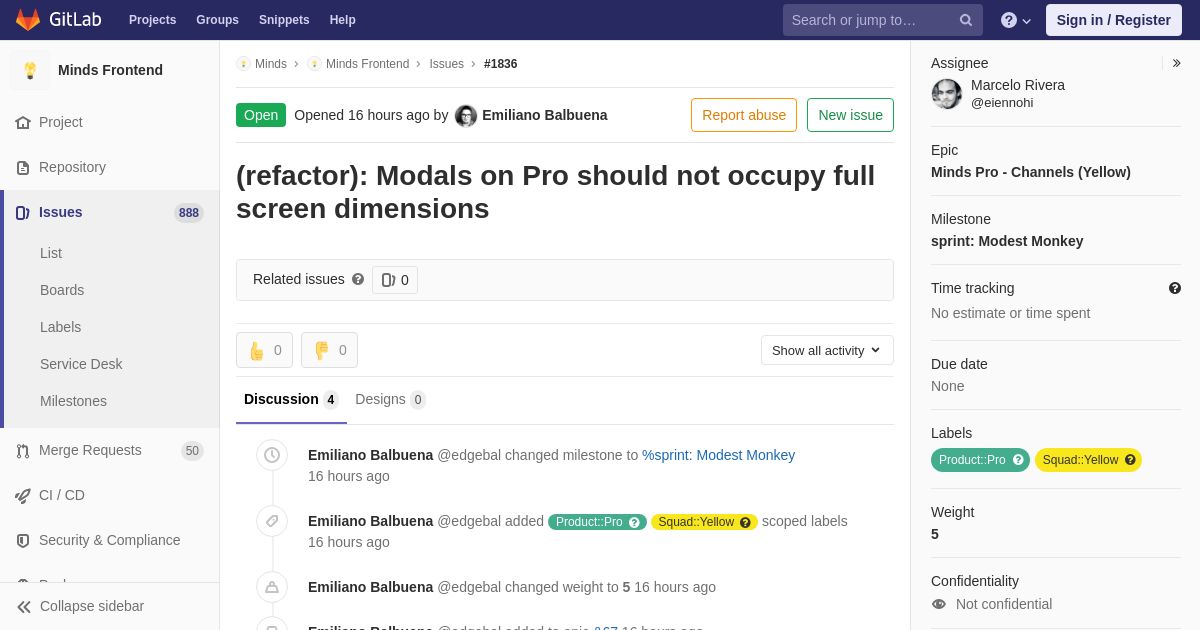Open the Projects menu in top bar
Viewport: 1200px width, 630px height.
[152, 20]
